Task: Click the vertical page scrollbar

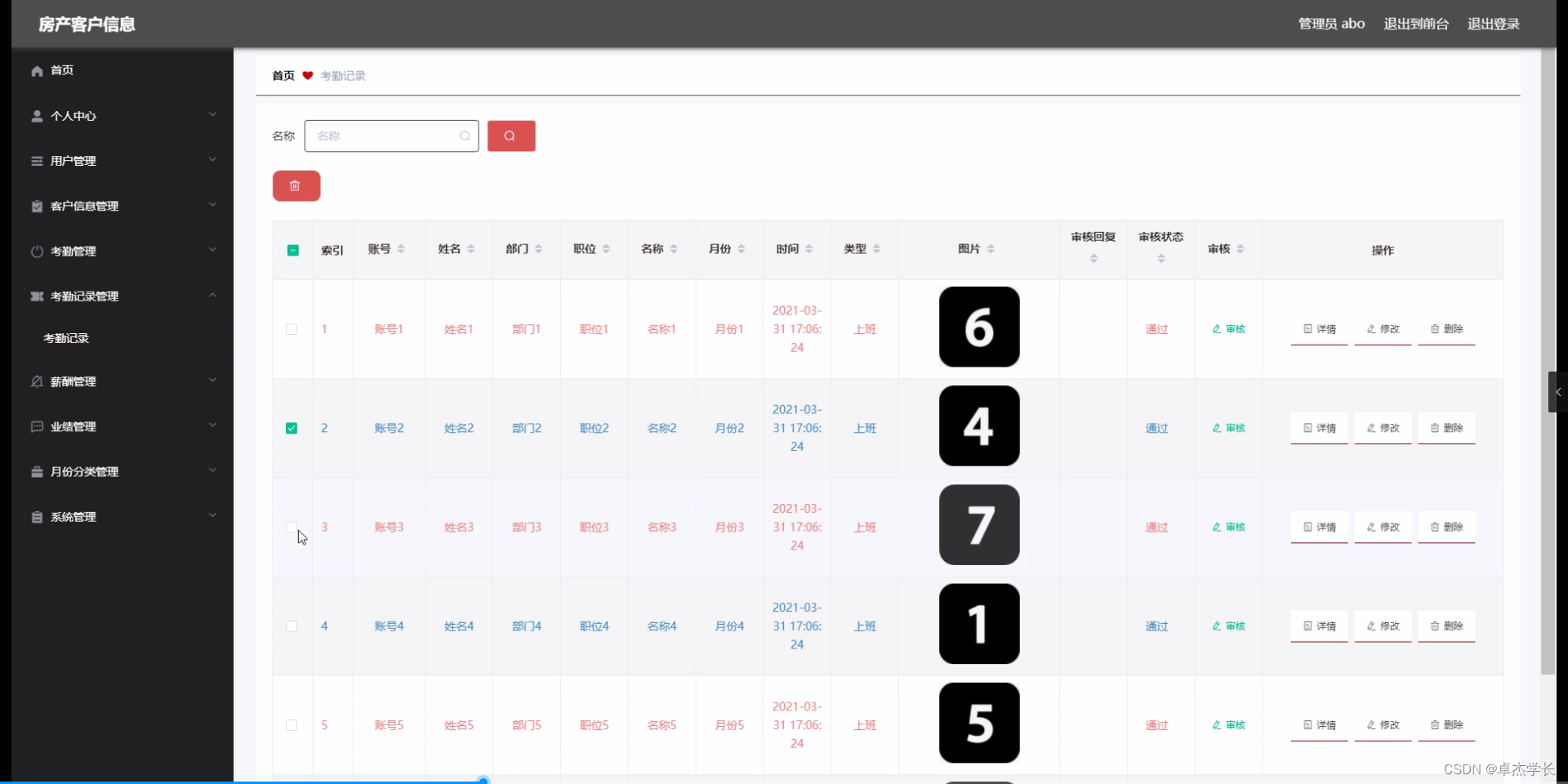Action: 1548,361
